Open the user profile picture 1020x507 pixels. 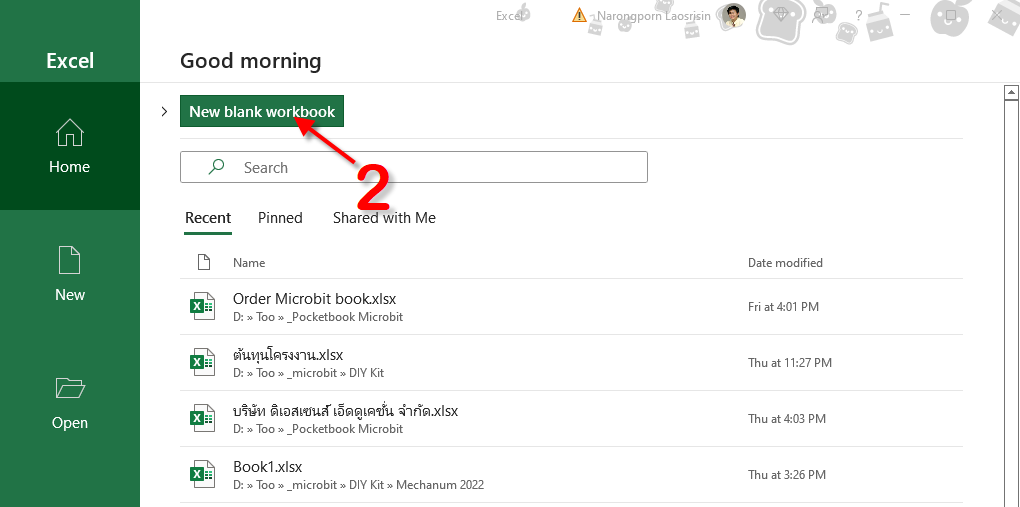coord(733,15)
